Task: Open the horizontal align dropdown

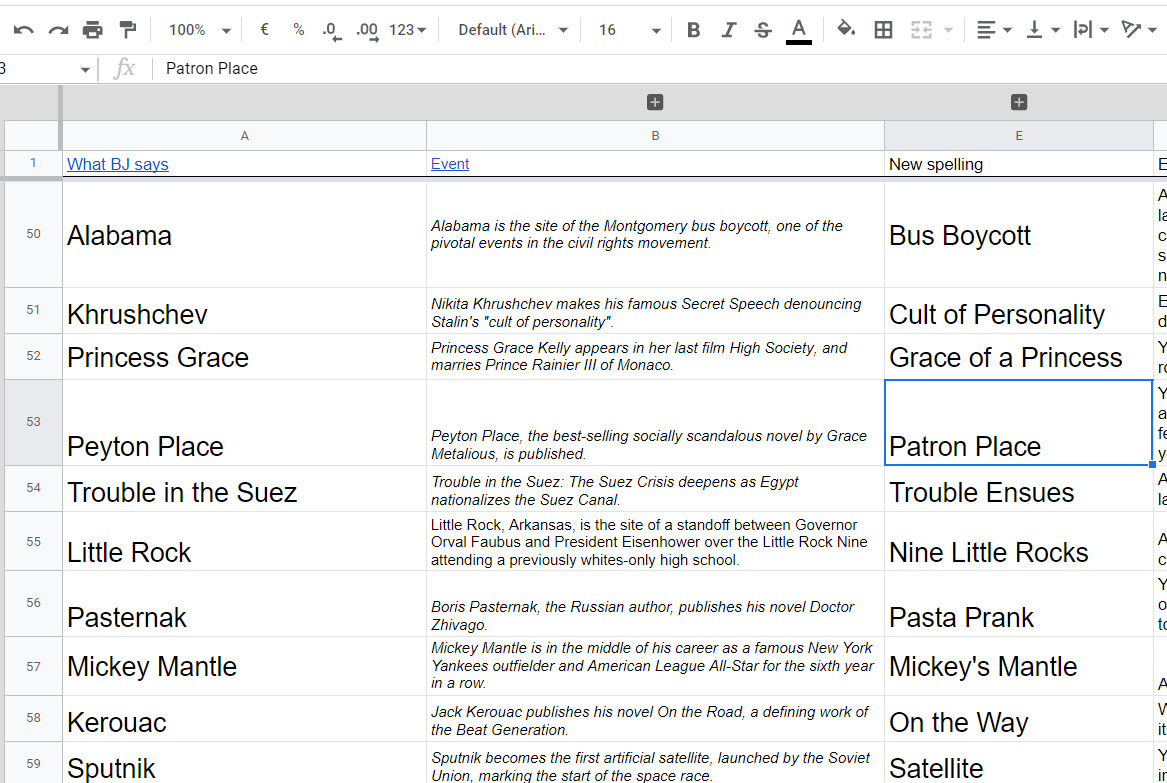Action: click(x=994, y=30)
